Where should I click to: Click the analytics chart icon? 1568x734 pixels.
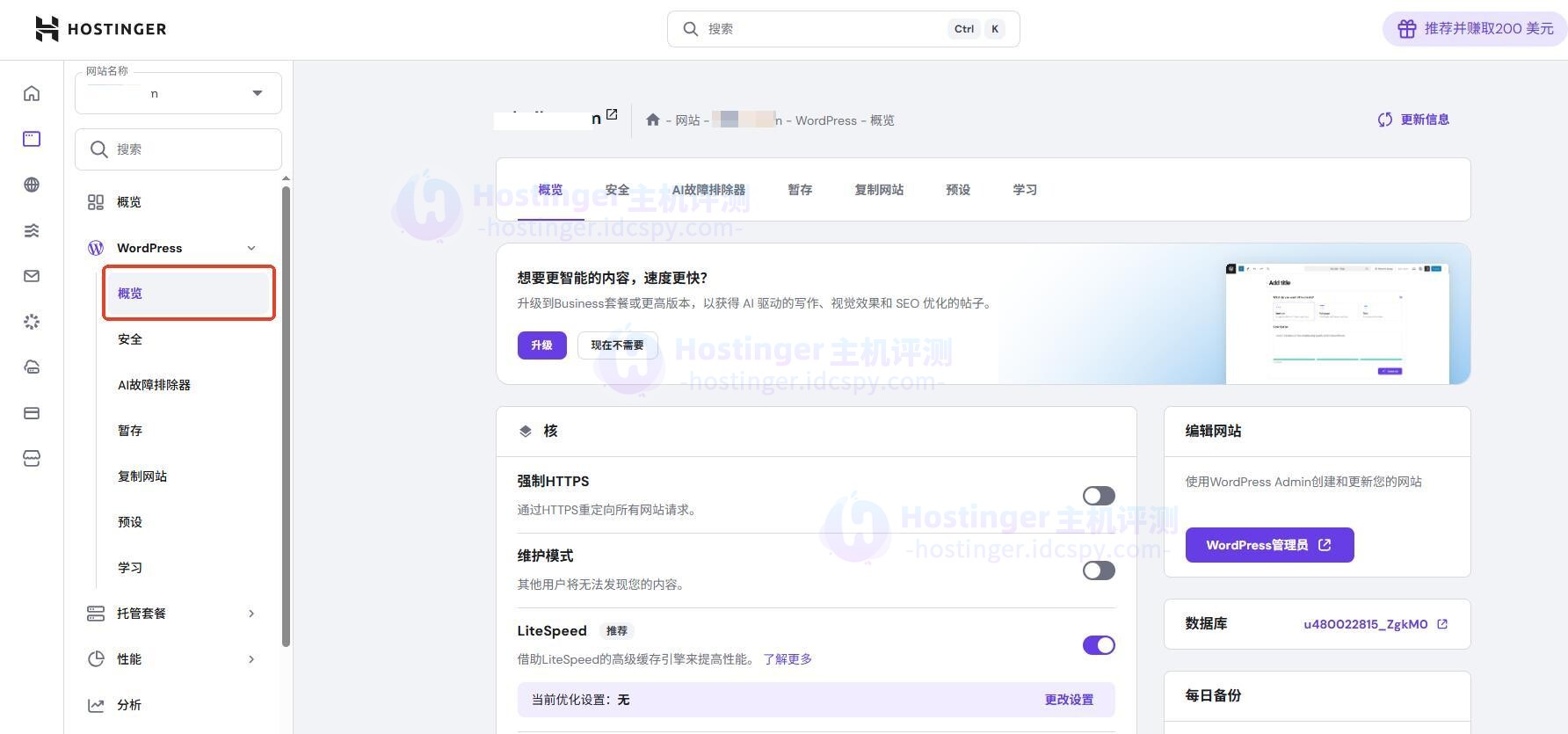click(96, 705)
